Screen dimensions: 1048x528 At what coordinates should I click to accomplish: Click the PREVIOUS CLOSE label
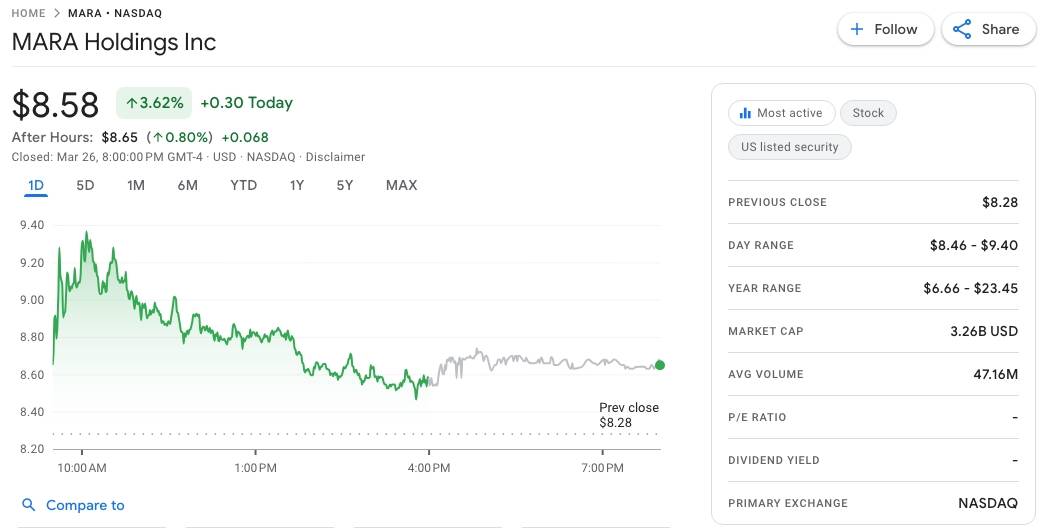[777, 202]
